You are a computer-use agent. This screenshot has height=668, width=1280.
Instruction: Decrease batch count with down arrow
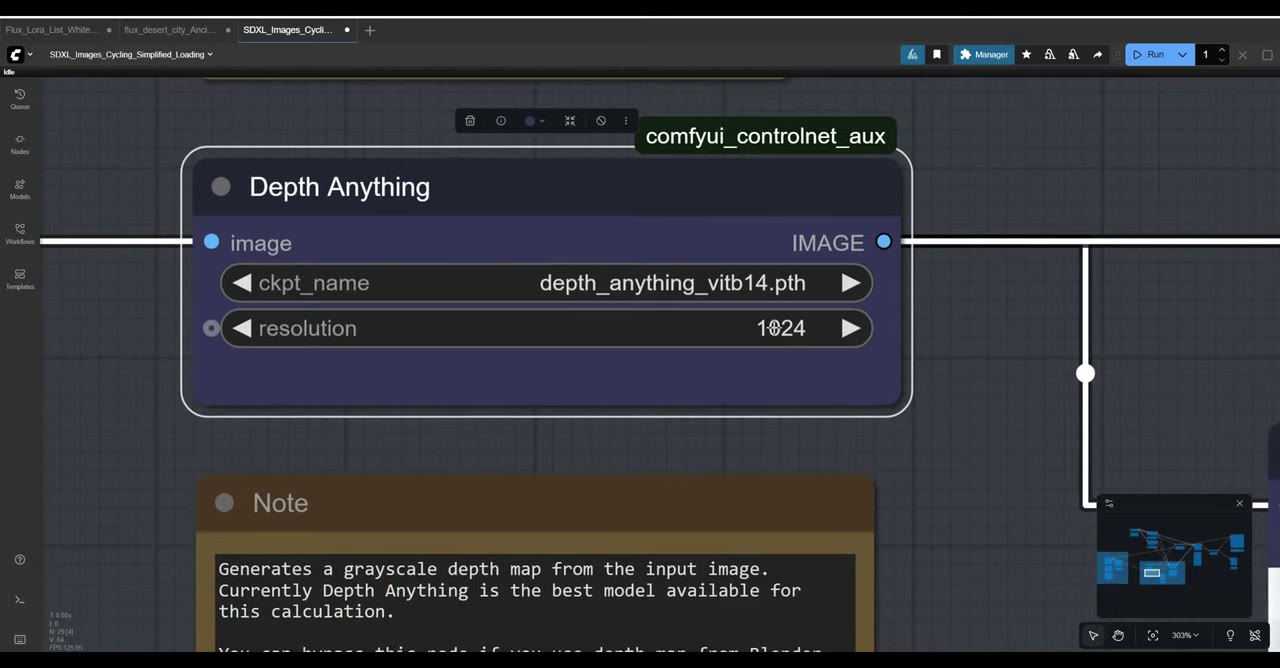pos(1221,60)
